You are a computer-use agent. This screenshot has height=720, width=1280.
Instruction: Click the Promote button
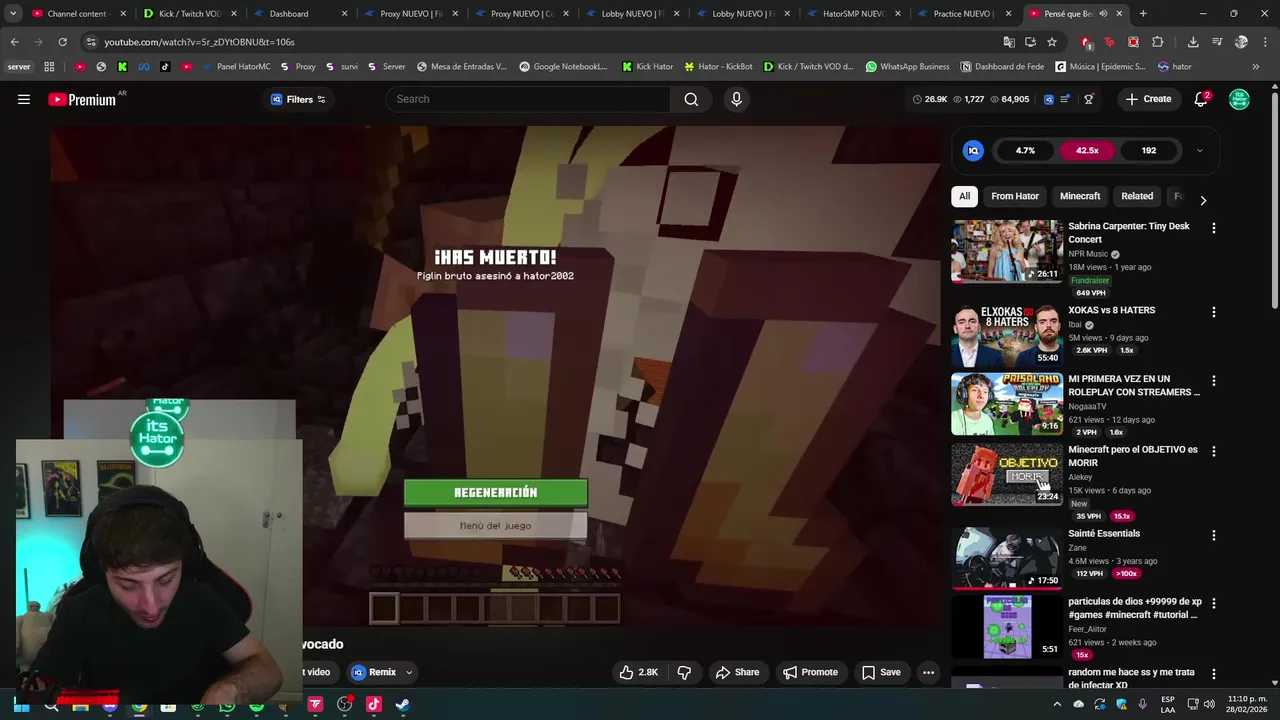pos(810,672)
